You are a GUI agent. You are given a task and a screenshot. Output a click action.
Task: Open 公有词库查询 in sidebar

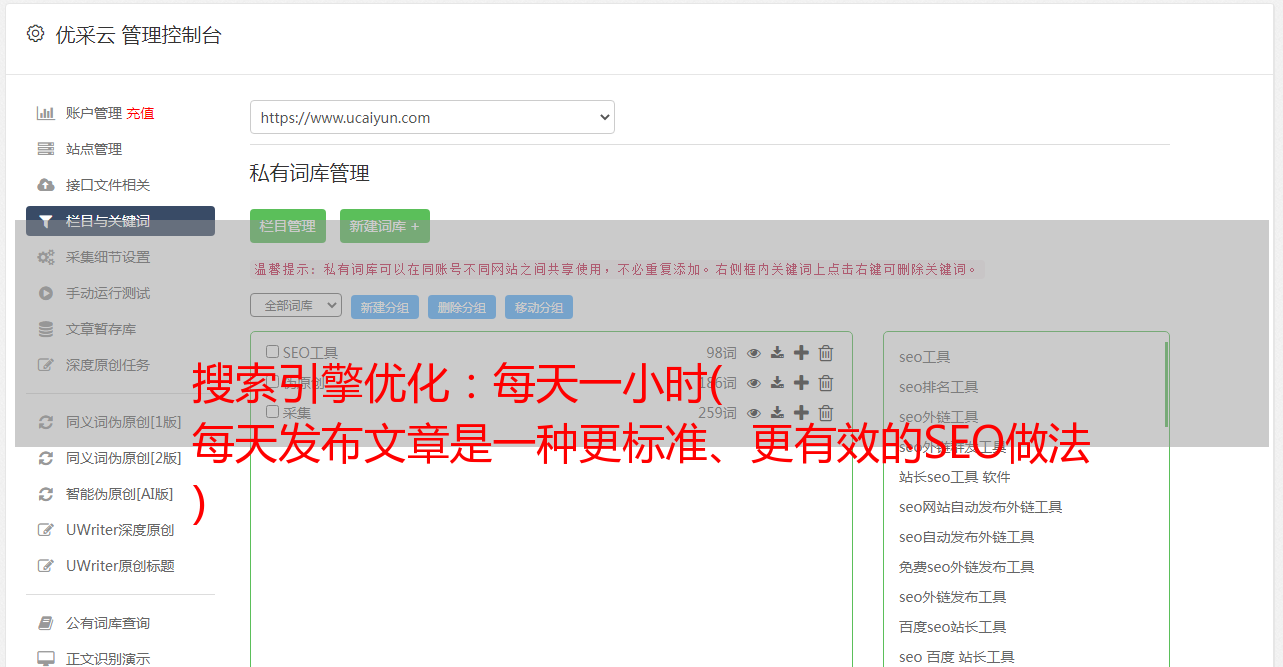tap(108, 623)
